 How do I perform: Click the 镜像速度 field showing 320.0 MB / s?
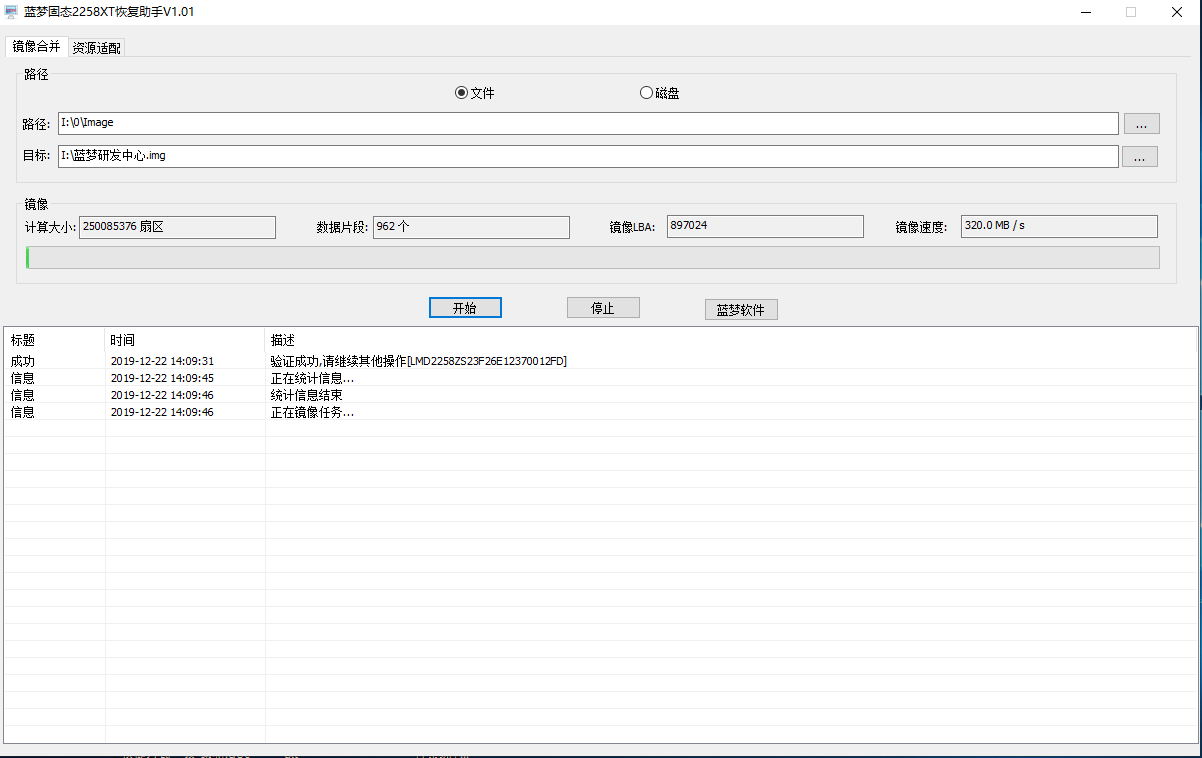click(x=1059, y=227)
